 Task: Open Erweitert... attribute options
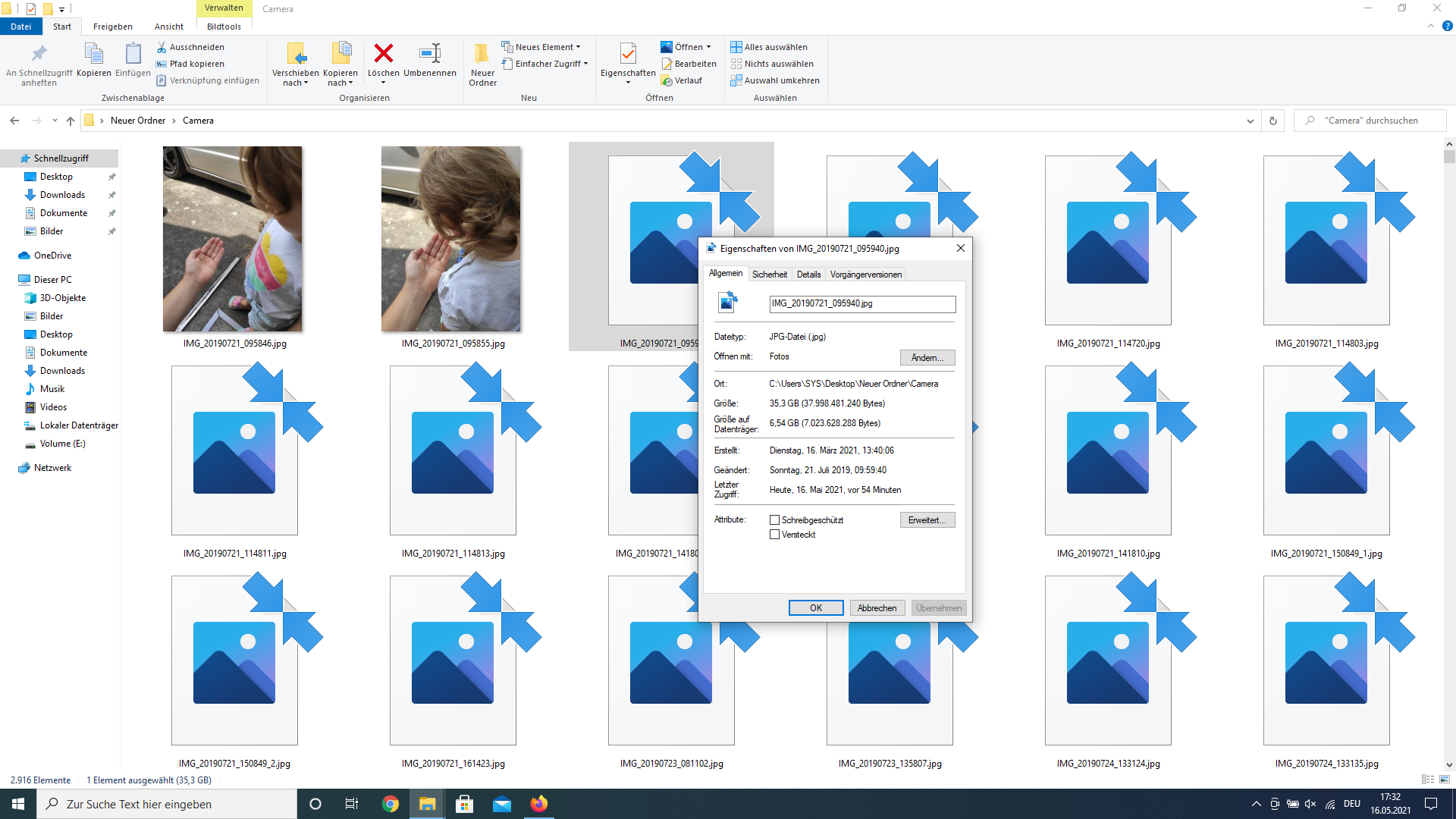(x=927, y=520)
